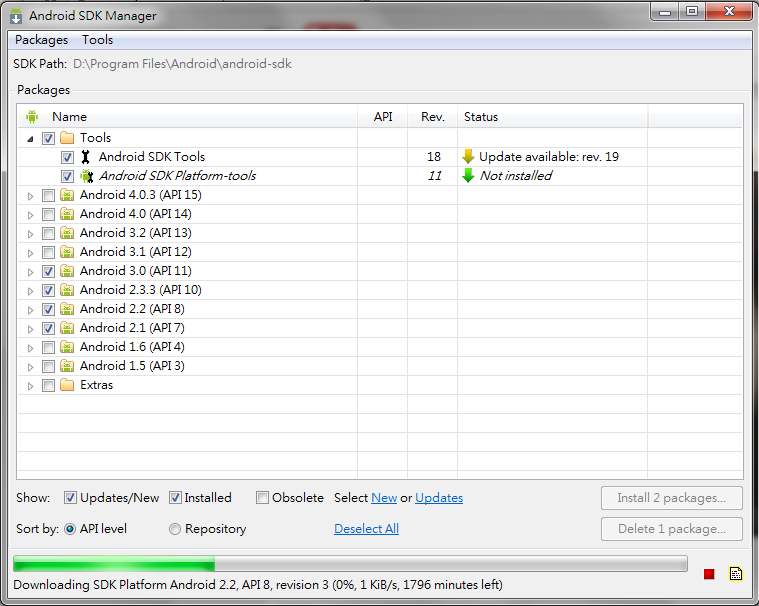Screen dimensions: 759x606
Task: Select the Repository sort radio button
Action: tap(175, 529)
